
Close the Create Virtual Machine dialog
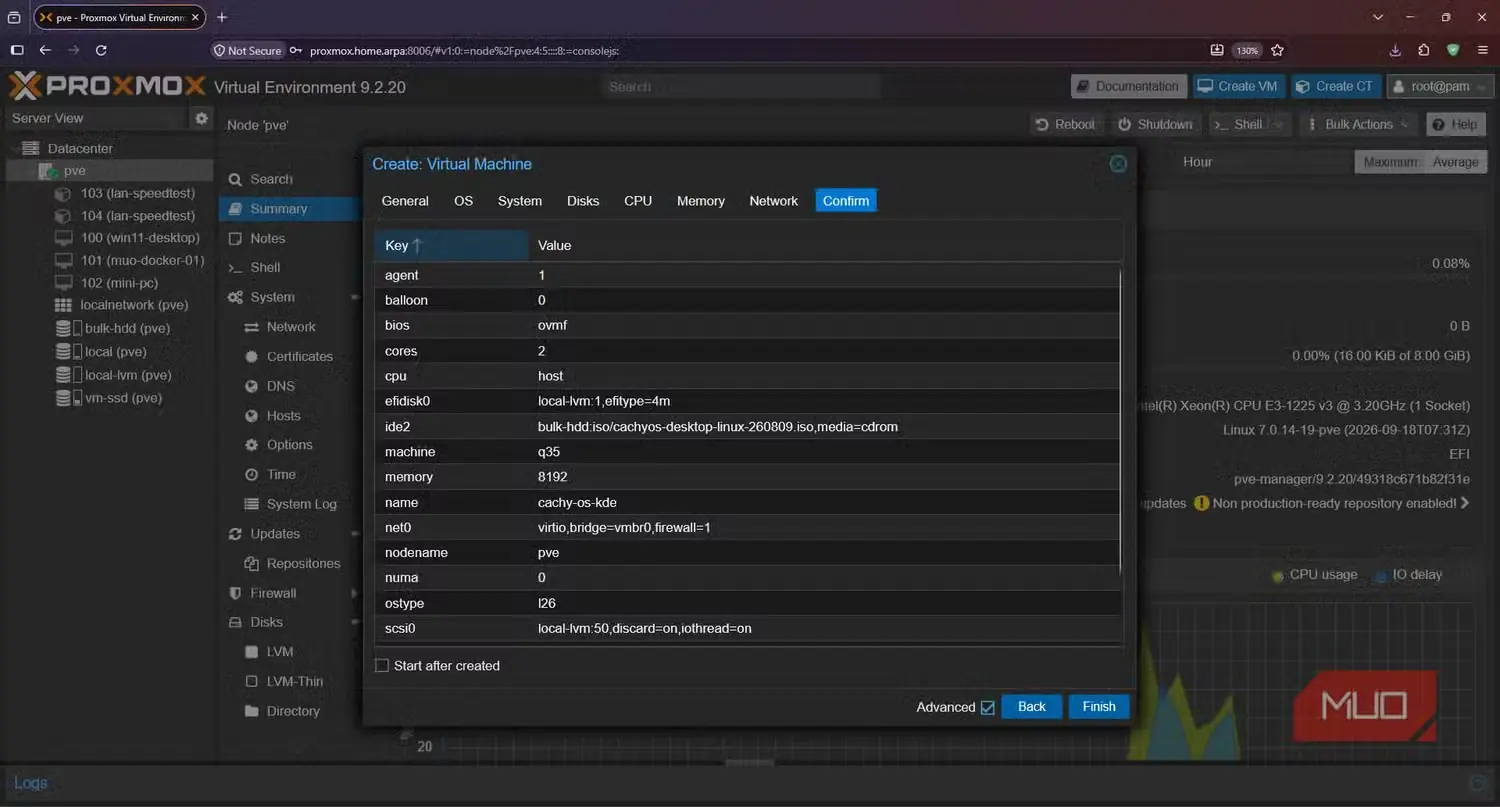(x=1118, y=163)
